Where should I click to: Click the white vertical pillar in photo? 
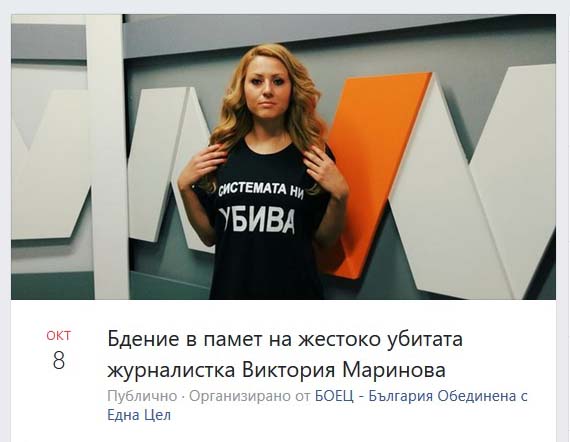(108, 157)
